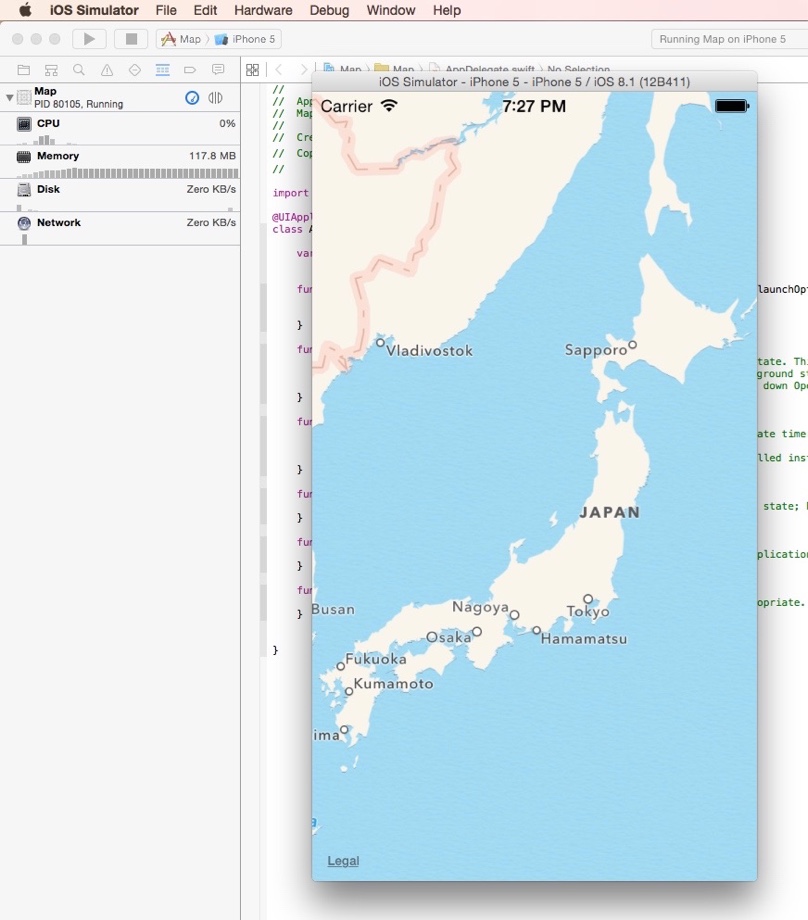The height and width of the screenshot is (920, 808).
Task: Click the 117.8 MB memory value
Action: coord(212,155)
